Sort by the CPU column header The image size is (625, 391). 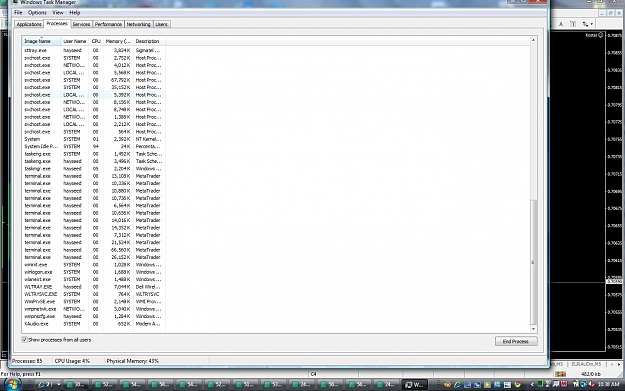point(96,41)
